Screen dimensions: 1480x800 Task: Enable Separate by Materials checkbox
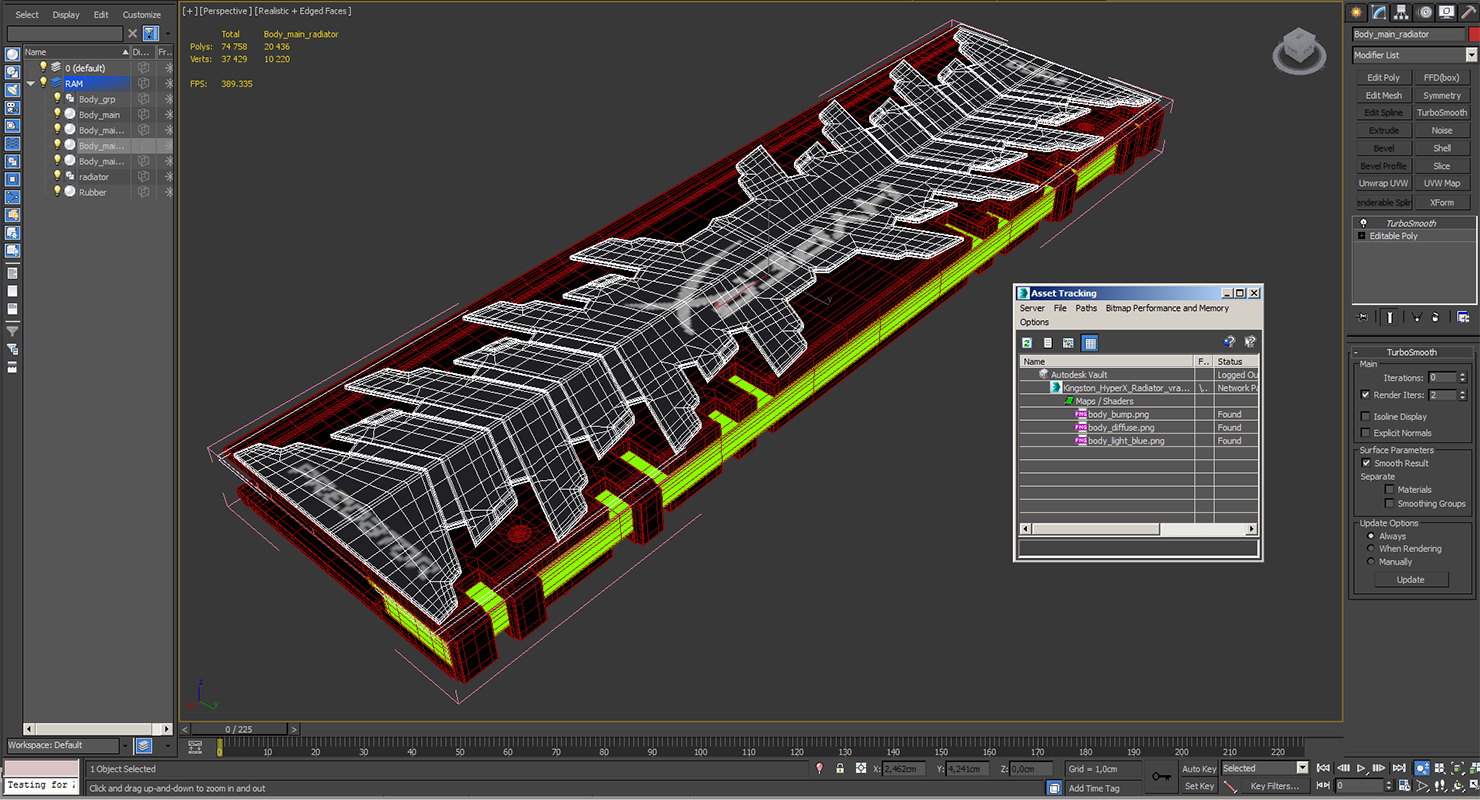click(1389, 490)
